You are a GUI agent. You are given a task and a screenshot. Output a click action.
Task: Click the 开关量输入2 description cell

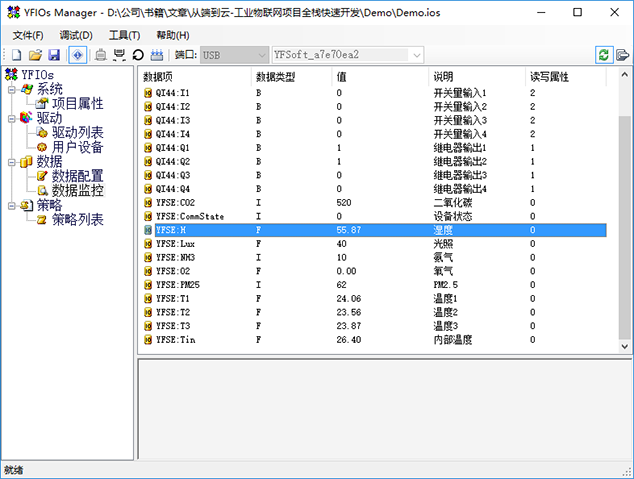pos(460,107)
